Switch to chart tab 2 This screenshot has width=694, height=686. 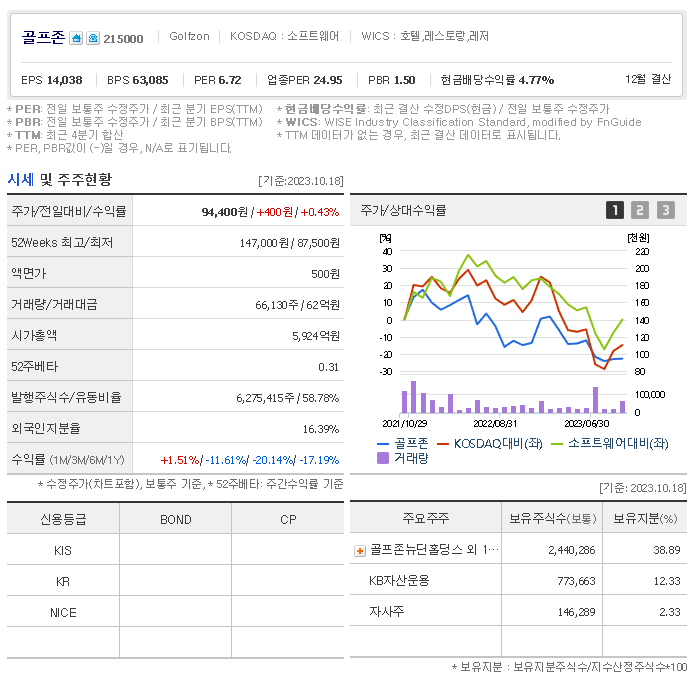pos(640,210)
